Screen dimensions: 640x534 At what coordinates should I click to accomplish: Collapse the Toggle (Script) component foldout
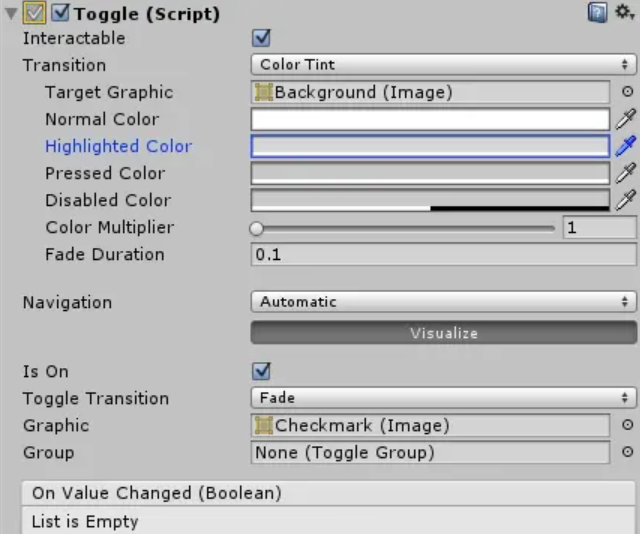coord(11,14)
